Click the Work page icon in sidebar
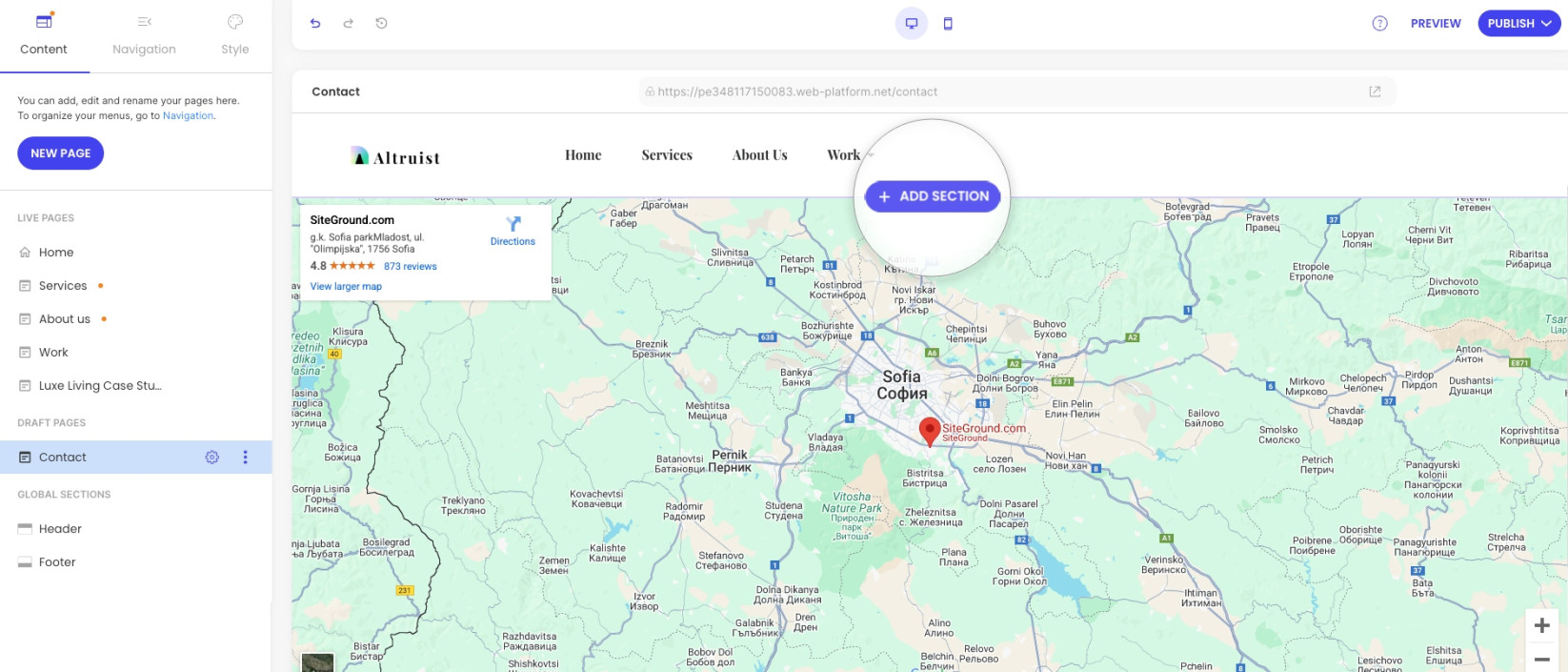1568x672 pixels. click(x=25, y=353)
